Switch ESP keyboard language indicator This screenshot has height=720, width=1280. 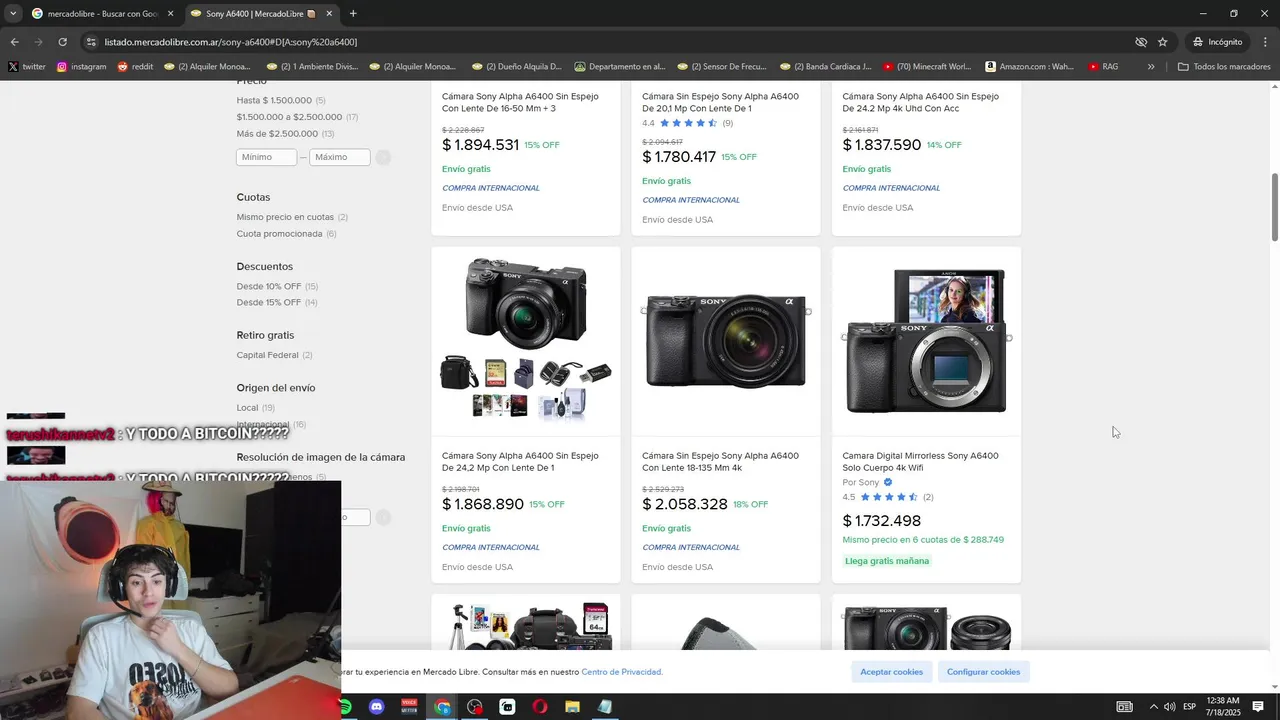point(1190,707)
